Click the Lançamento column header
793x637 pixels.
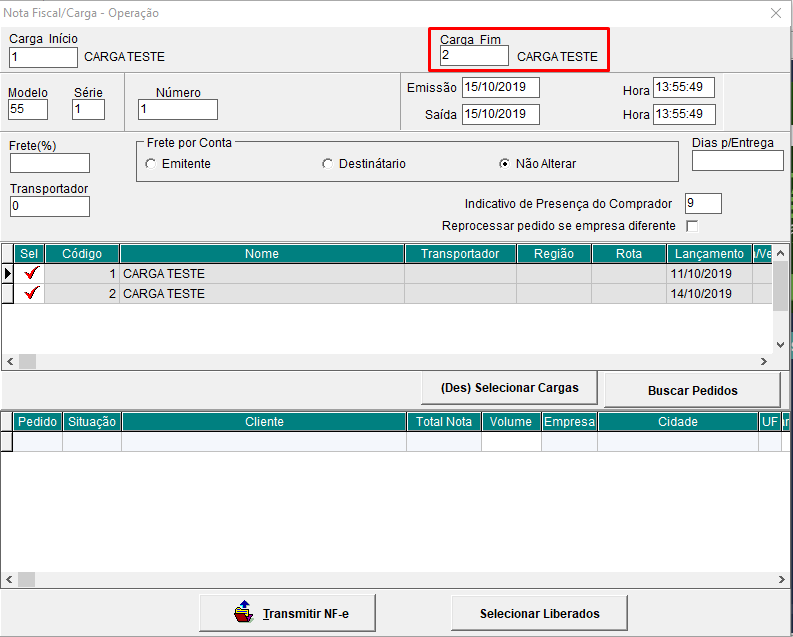[x=708, y=254]
